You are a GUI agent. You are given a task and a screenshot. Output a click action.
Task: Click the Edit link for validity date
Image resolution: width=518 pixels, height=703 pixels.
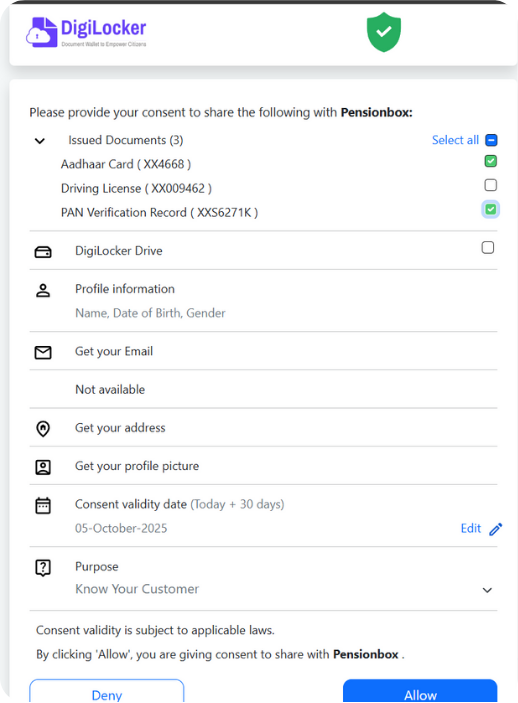[470, 529]
